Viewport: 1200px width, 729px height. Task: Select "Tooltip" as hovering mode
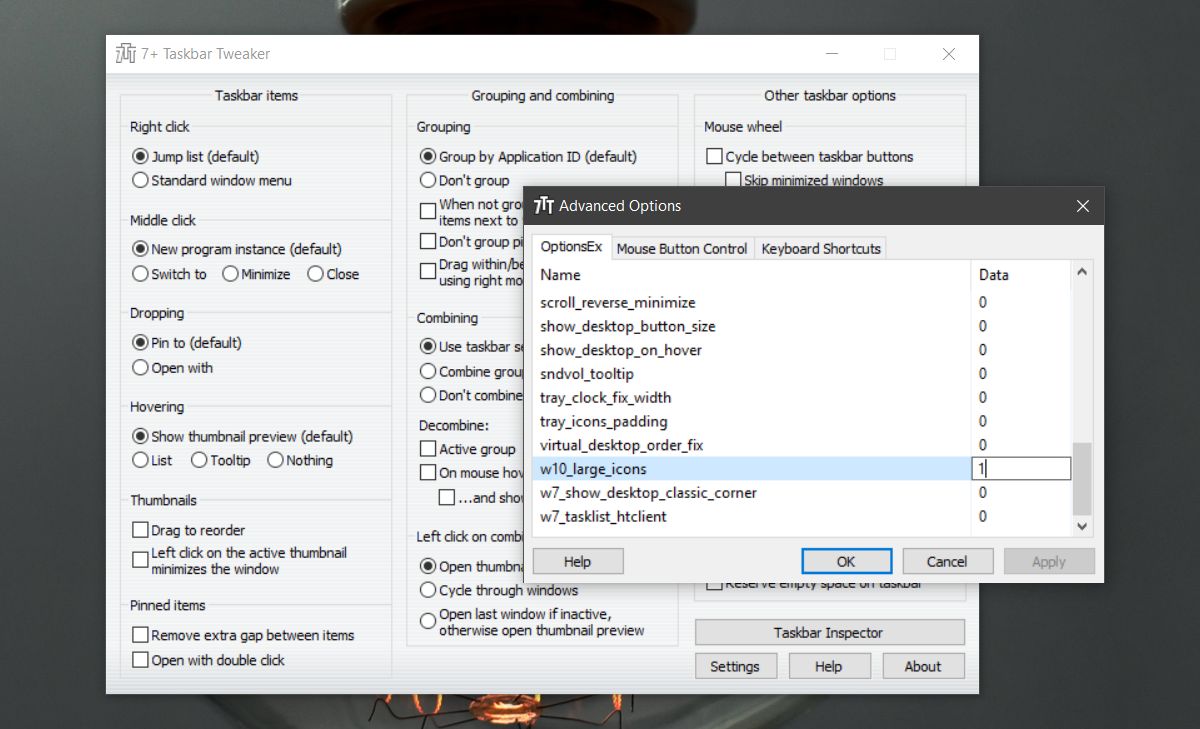coord(198,460)
